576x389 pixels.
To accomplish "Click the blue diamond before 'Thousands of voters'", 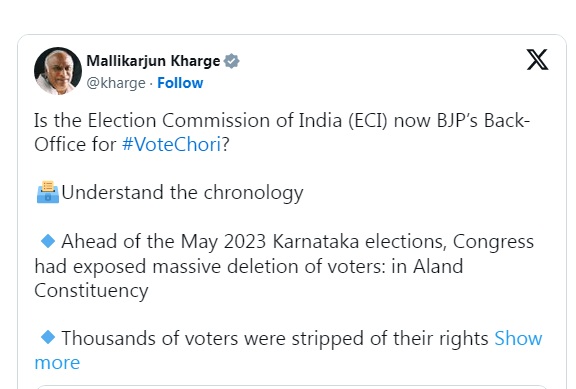I will [48, 337].
